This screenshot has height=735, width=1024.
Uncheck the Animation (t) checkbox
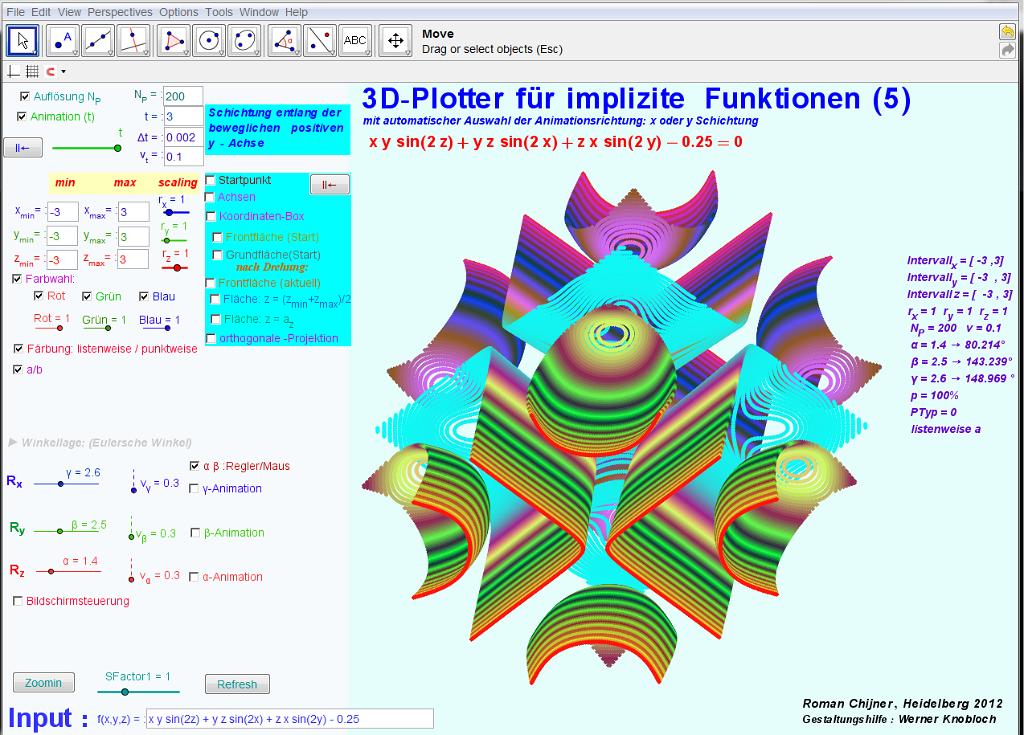click(x=22, y=116)
